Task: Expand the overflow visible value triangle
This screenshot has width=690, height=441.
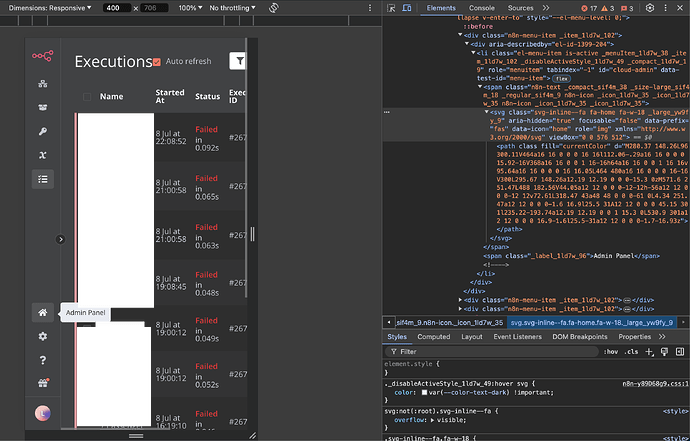Action: pos(432,420)
